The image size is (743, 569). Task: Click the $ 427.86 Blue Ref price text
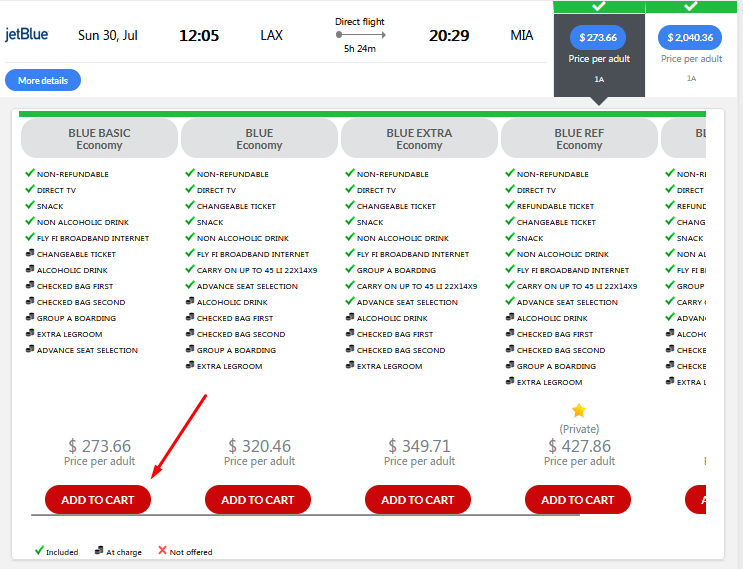pos(579,446)
